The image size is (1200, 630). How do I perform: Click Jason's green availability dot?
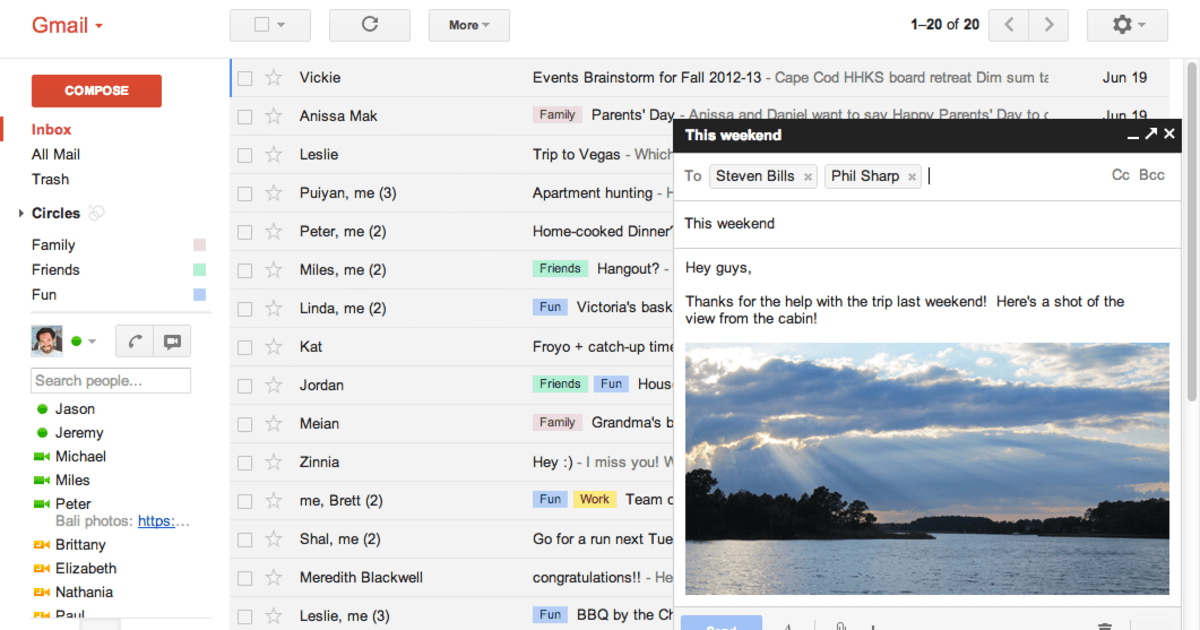tap(42, 409)
